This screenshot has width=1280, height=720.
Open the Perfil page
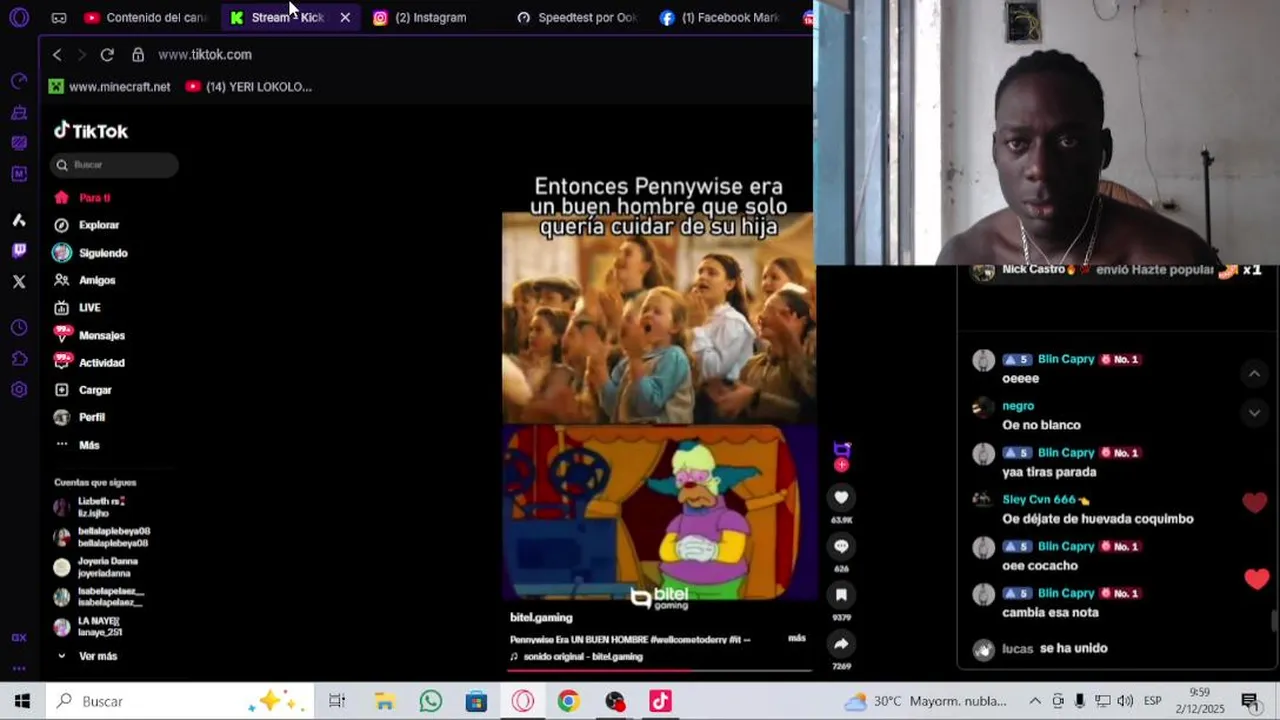(80, 417)
